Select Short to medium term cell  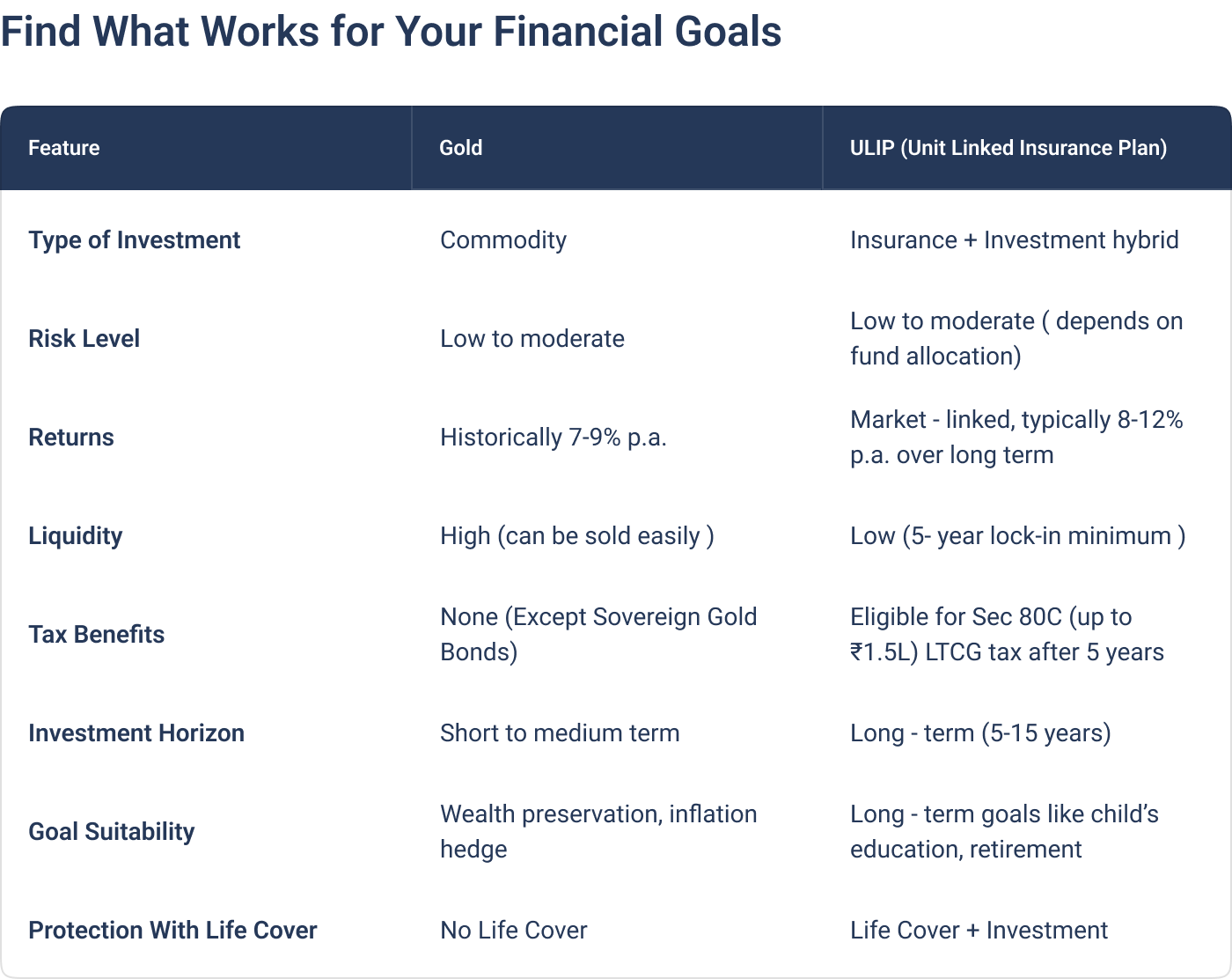pyautogui.click(x=560, y=733)
